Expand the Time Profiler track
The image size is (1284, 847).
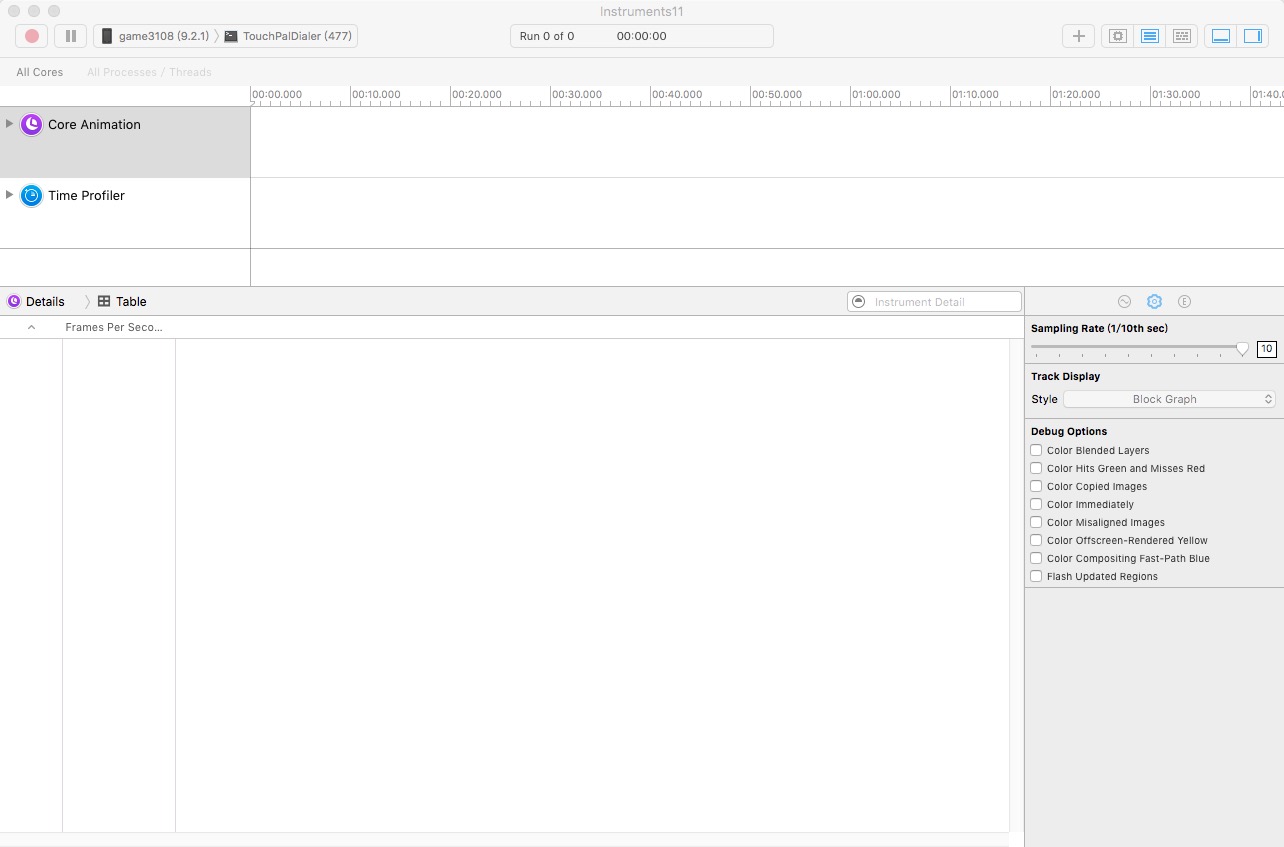click(10, 195)
